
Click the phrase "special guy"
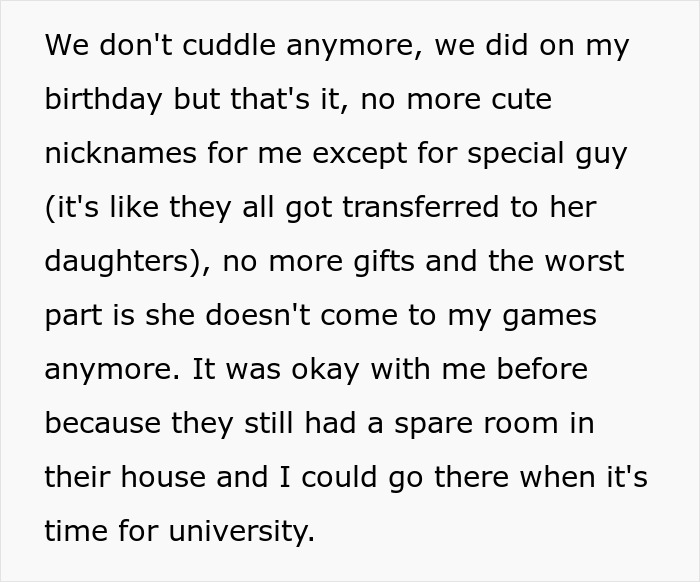(x=547, y=155)
